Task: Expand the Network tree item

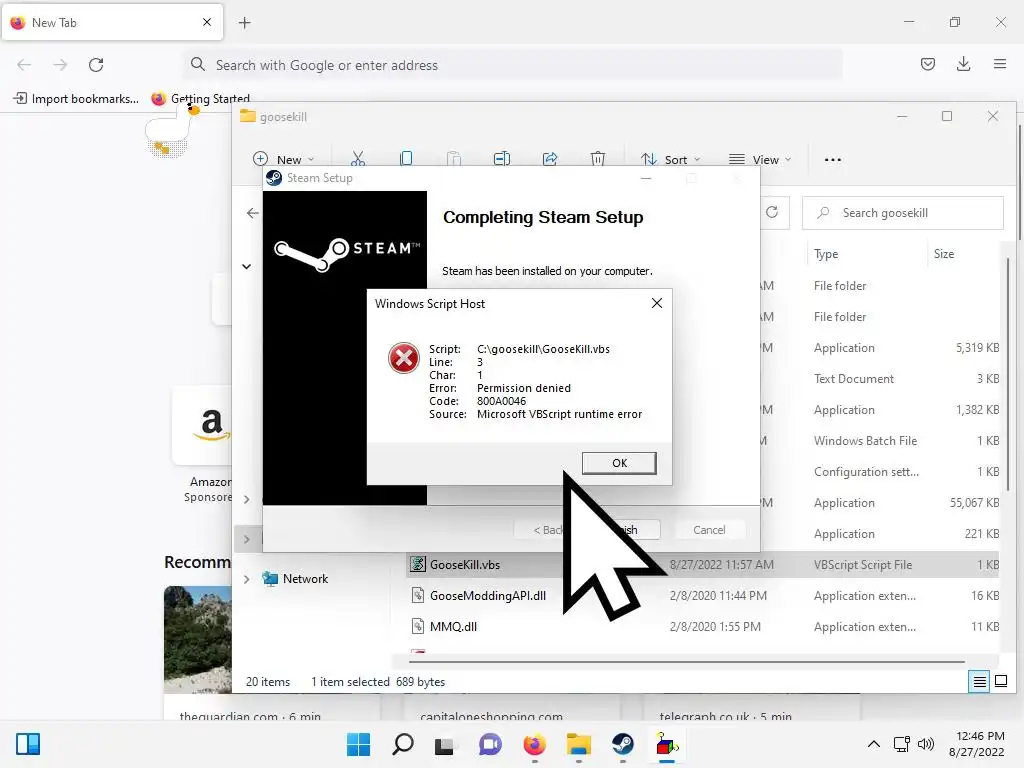Action: [x=246, y=579]
